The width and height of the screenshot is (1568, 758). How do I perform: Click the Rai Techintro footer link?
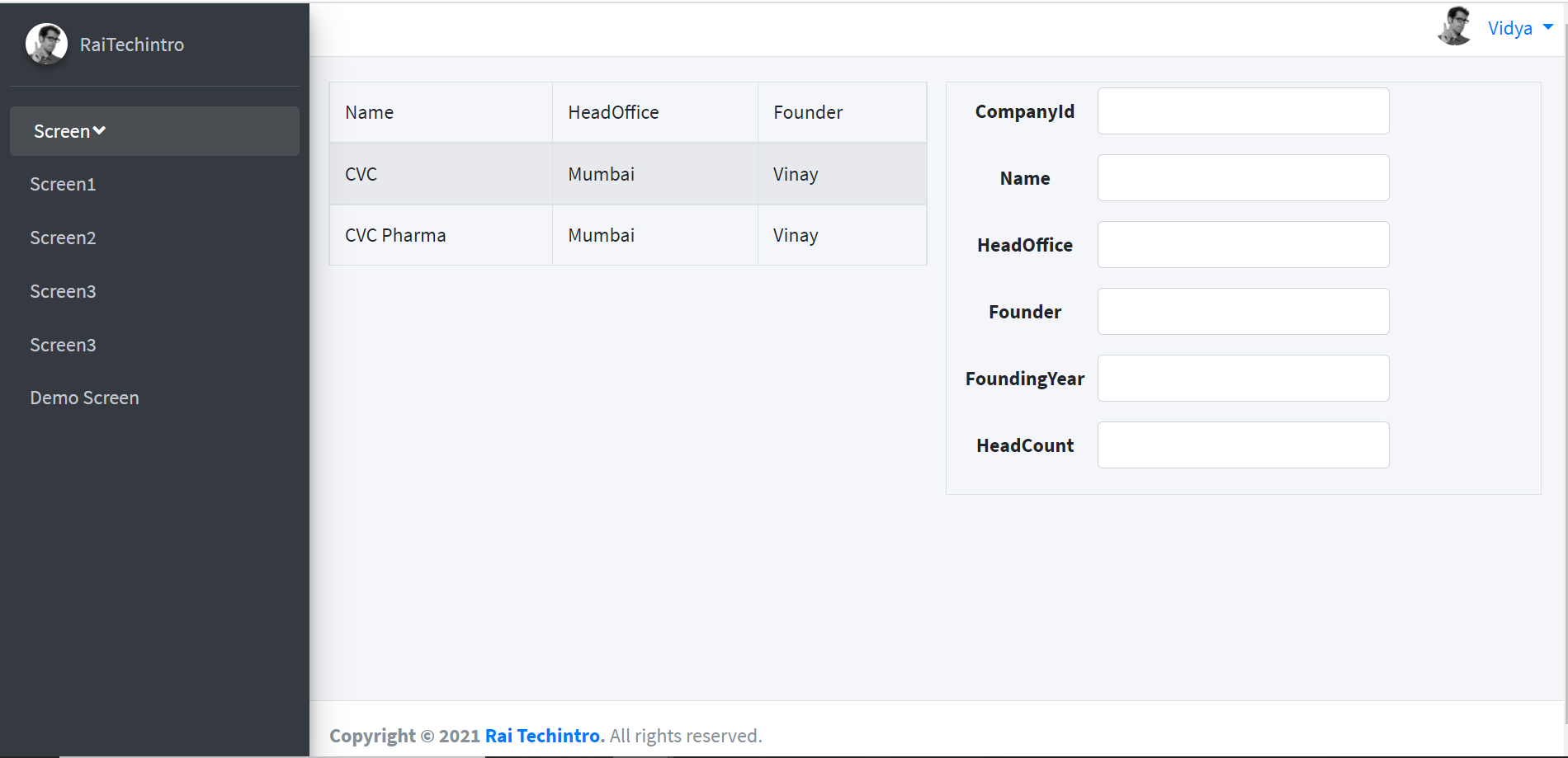pyautogui.click(x=543, y=735)
